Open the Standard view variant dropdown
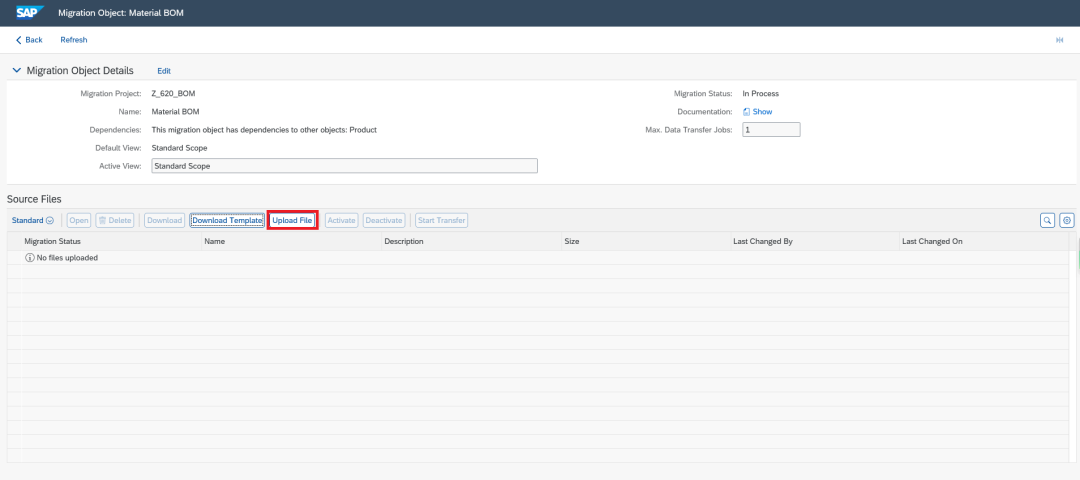The image size is (1080, 480). pyautogui.click(x=33, y=220)
